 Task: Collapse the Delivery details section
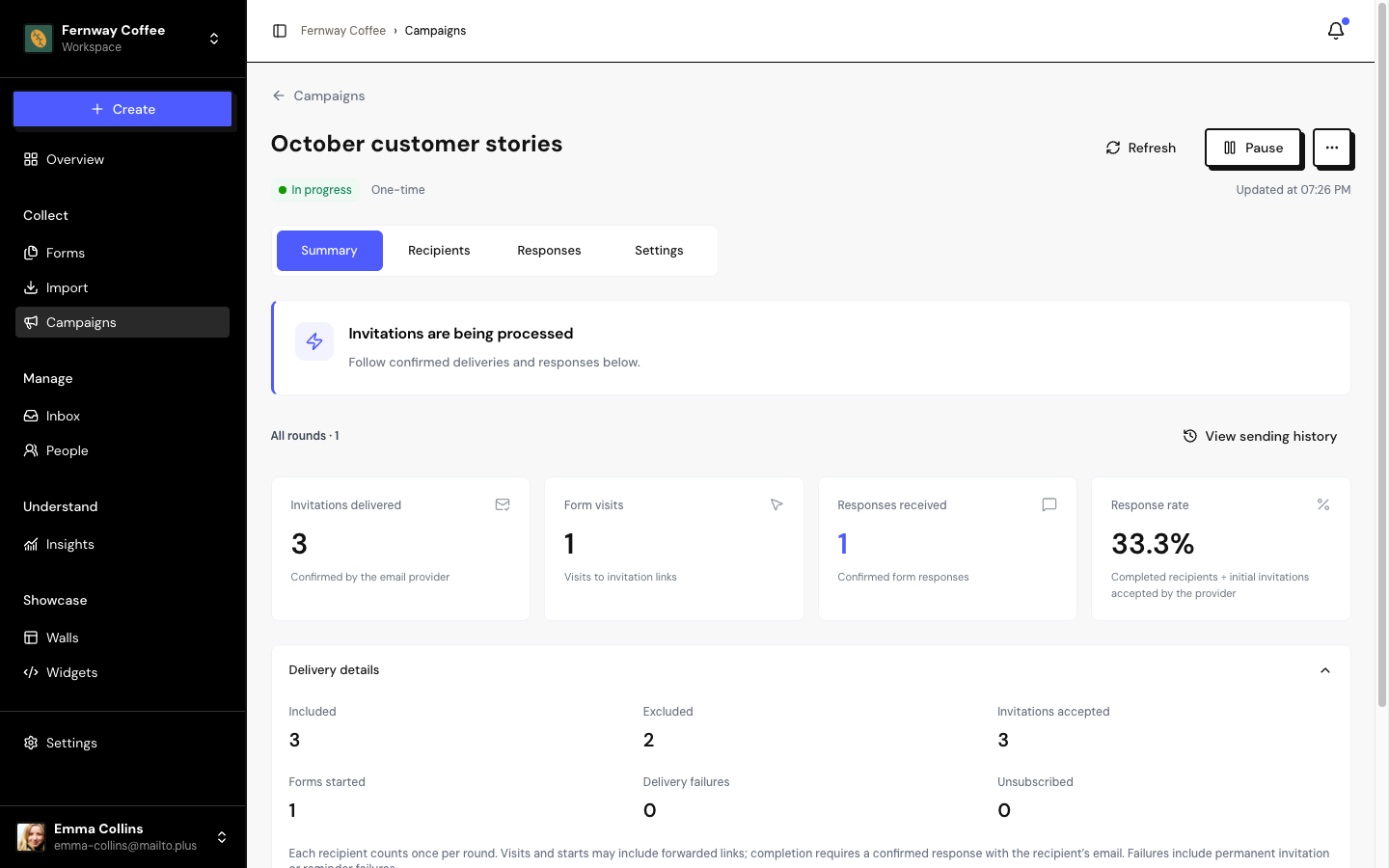(1324, 670)
